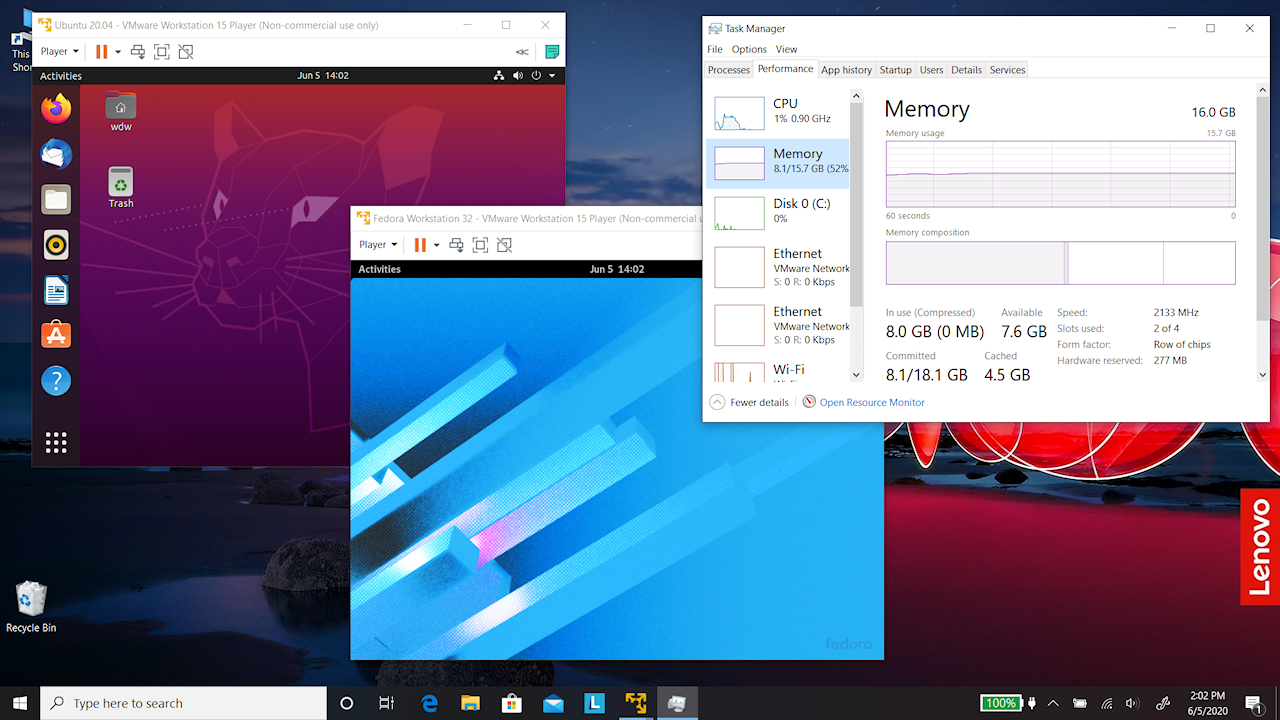Screen dimensions: 1280x720
Task: Open the Windows Start menu
Action: 20,703
